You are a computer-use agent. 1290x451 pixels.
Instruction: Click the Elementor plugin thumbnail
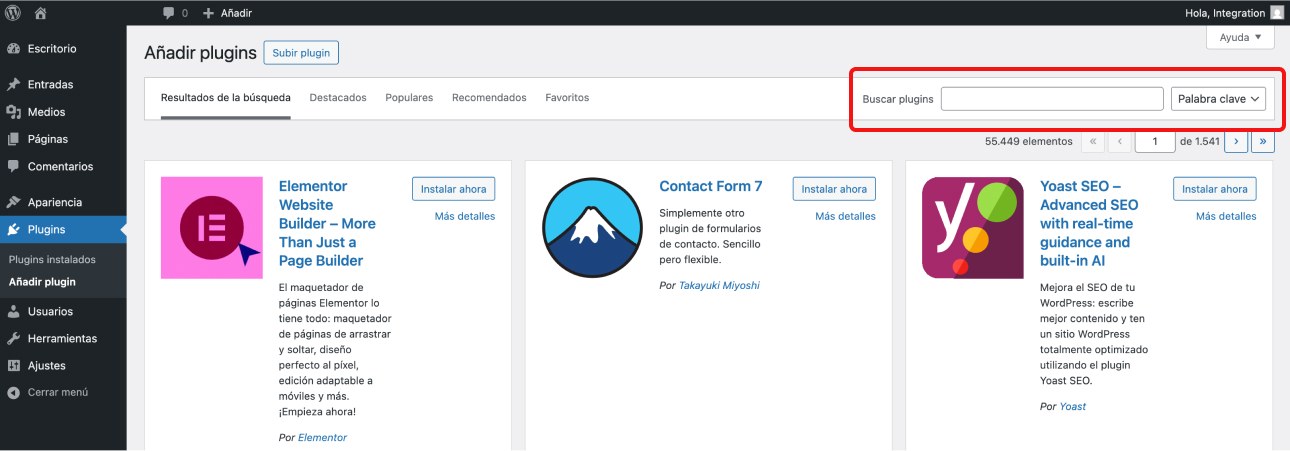coord(212,228)
